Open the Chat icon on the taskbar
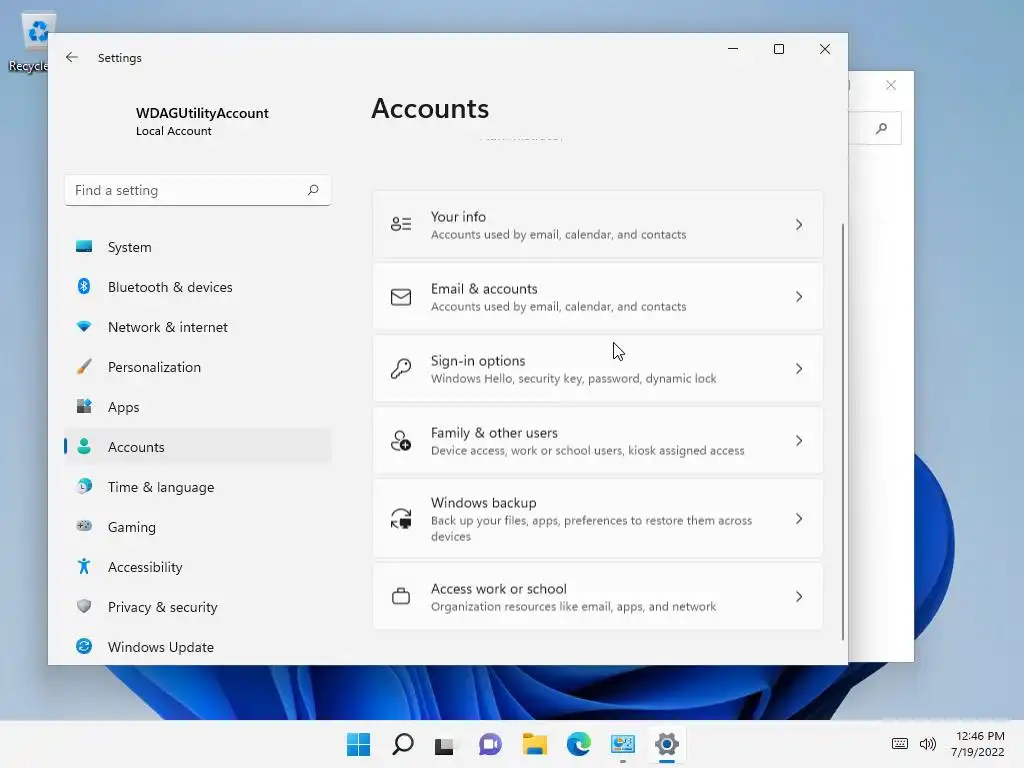 tap(490, 744)
